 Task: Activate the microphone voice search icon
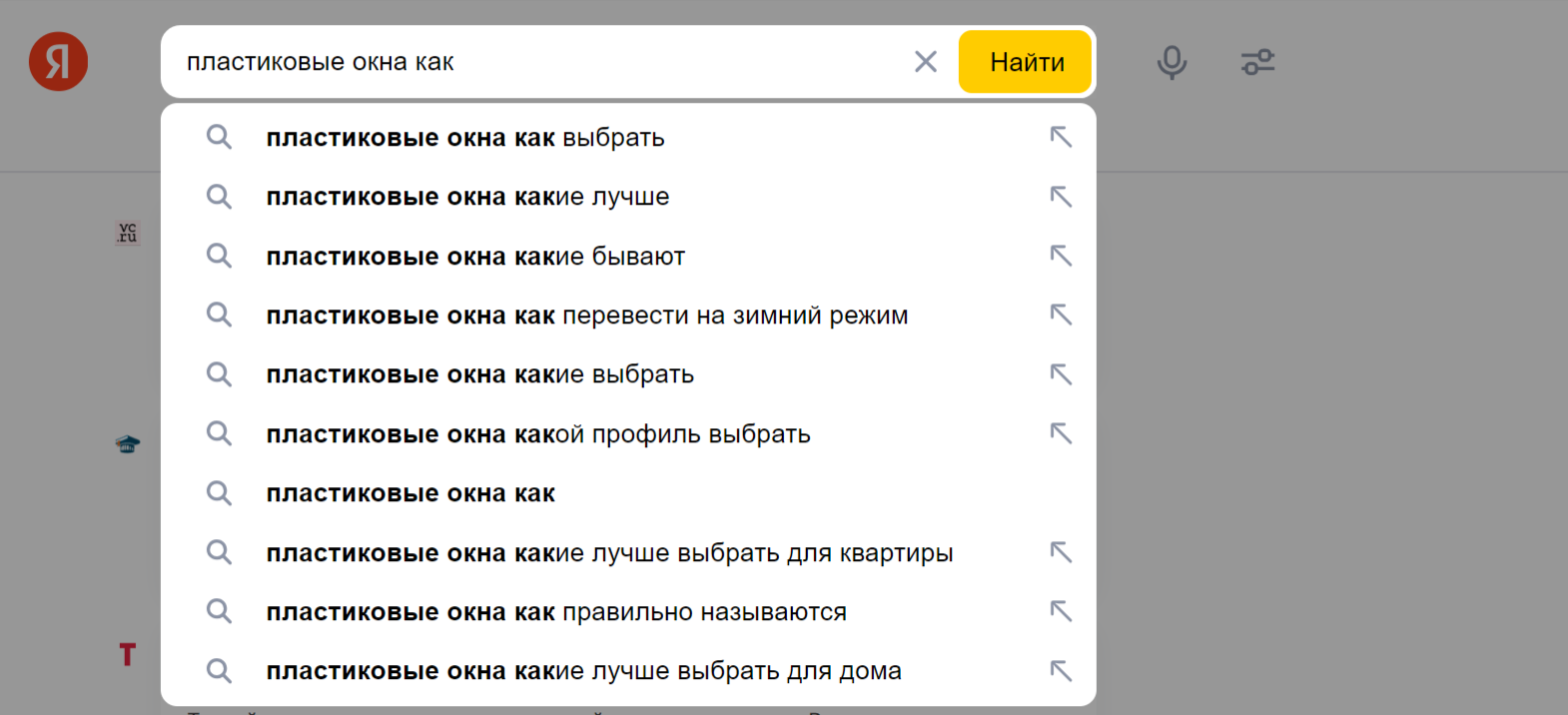(1171, 61)
